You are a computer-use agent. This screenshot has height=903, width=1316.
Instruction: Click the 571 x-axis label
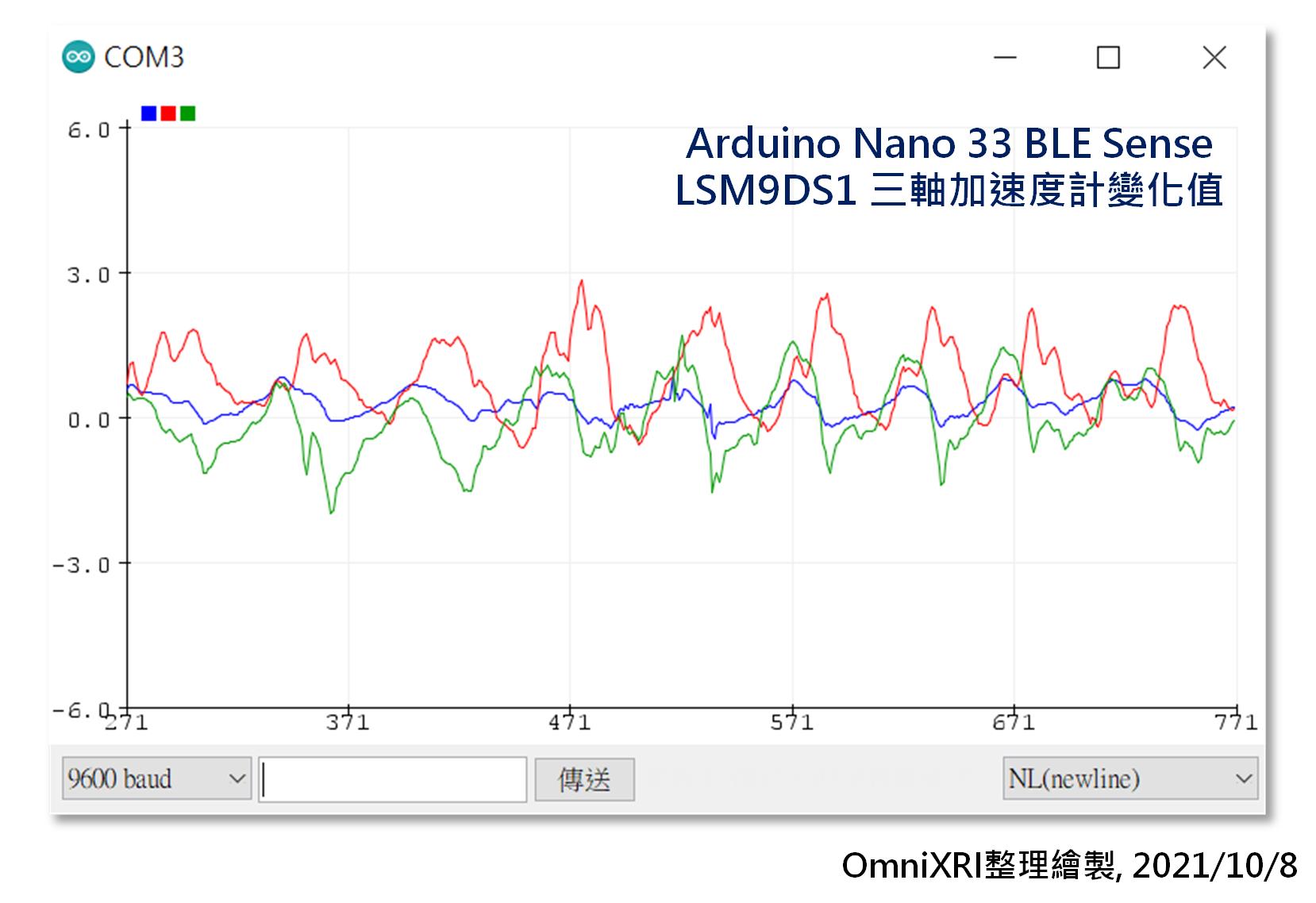click(x=792, y=722)
